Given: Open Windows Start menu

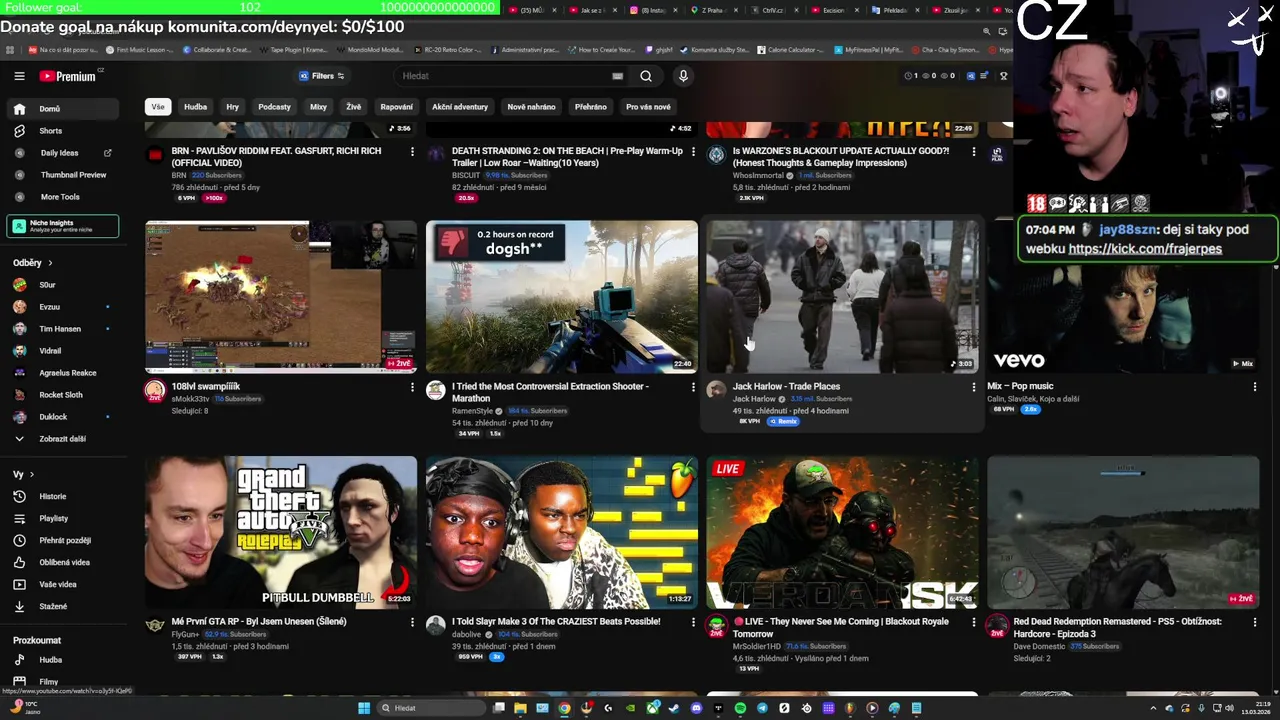Looking at the screenshot, I should pos(364,708).
